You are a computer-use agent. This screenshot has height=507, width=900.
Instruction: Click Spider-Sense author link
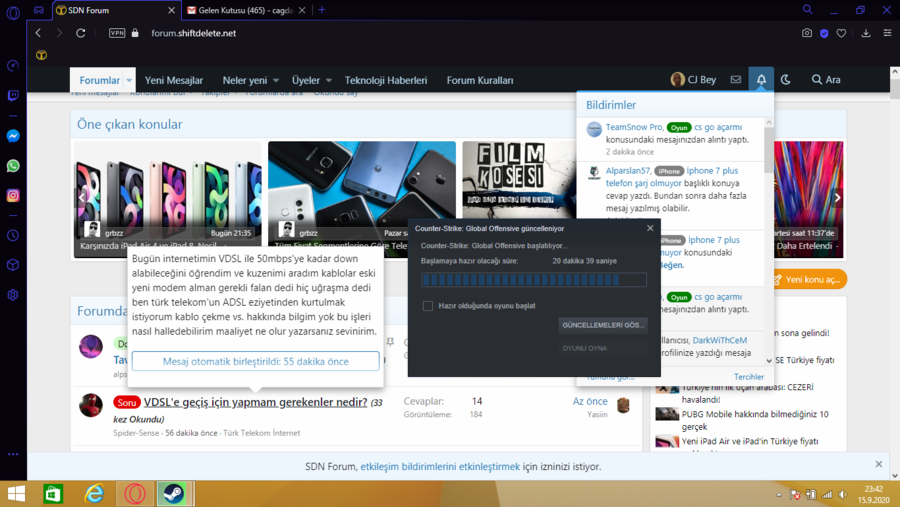[x=136, y=433]
